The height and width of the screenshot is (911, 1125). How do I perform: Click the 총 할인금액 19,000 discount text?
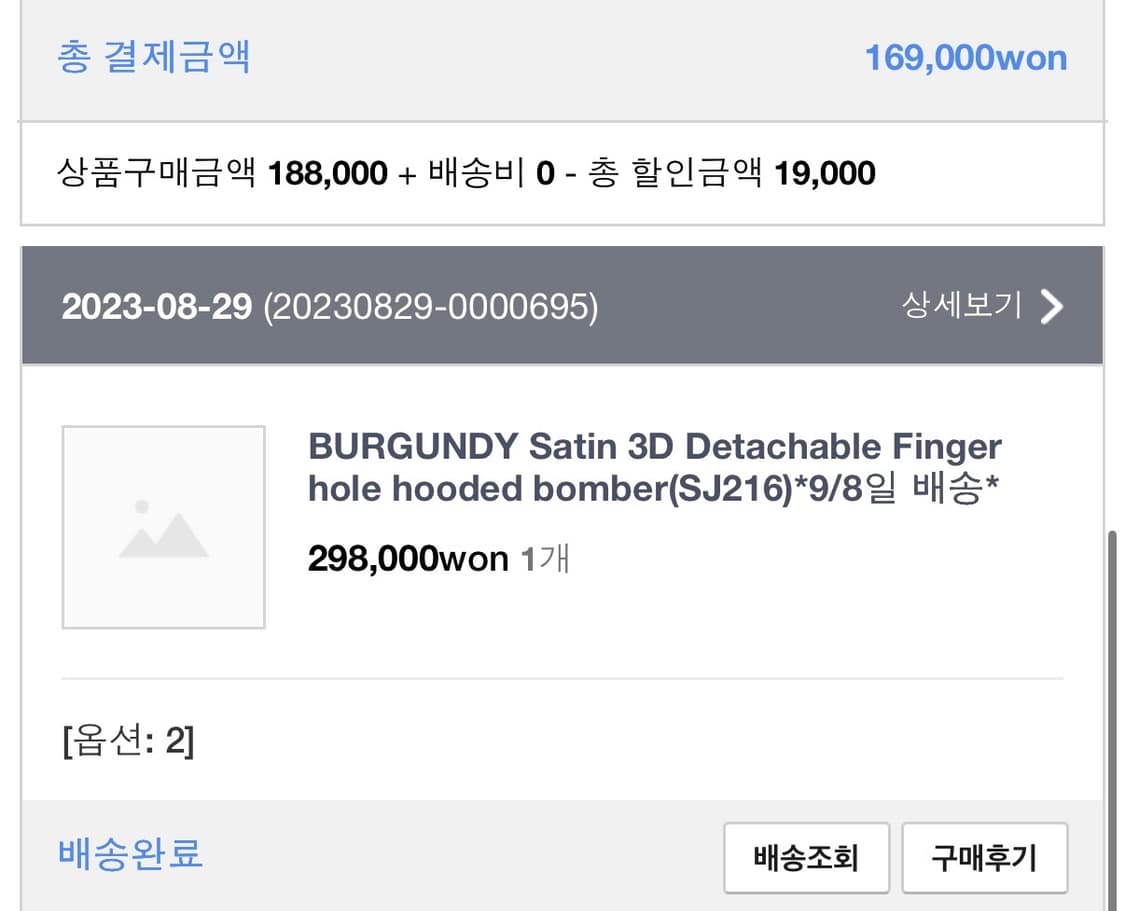(732, 173)
